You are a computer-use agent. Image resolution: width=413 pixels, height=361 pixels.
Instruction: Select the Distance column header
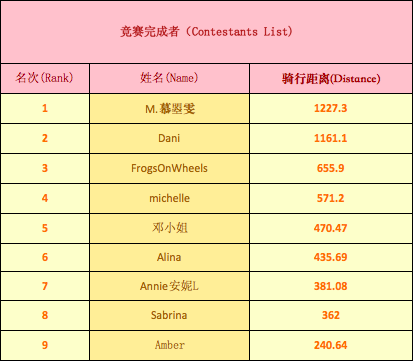pyautogui.click(x=331, y=78)
